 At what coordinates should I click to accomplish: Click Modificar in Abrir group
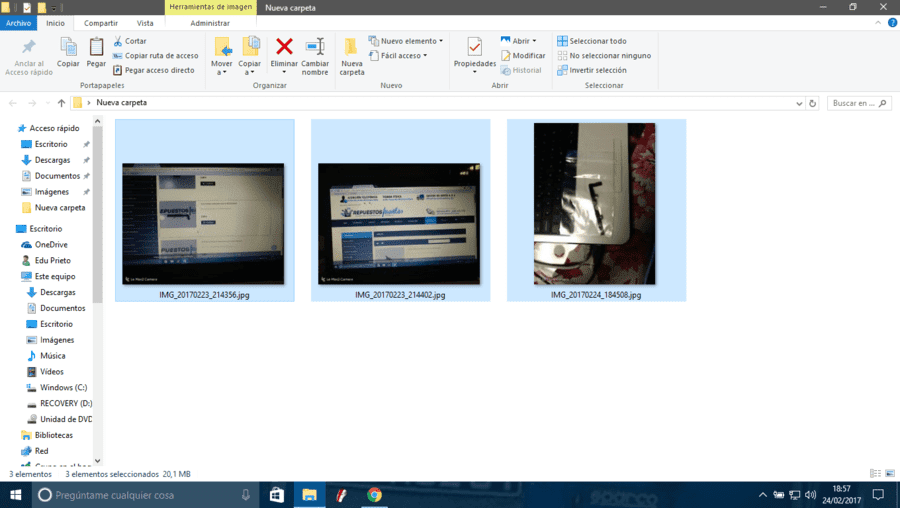point(523,56)
